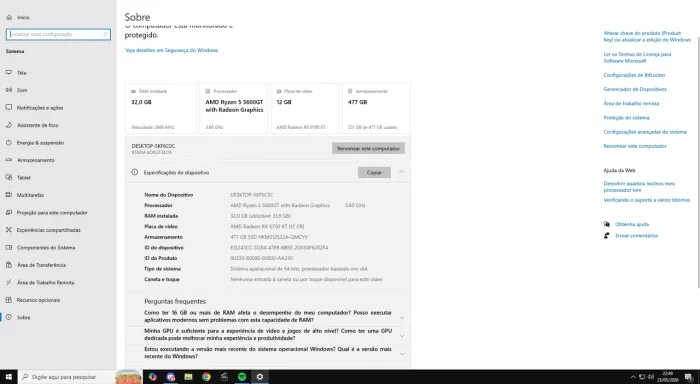This screenshot has height=384, width=700.
Task: Open Verificando o suporte a vários idiomas
Action: pos(646,200)
